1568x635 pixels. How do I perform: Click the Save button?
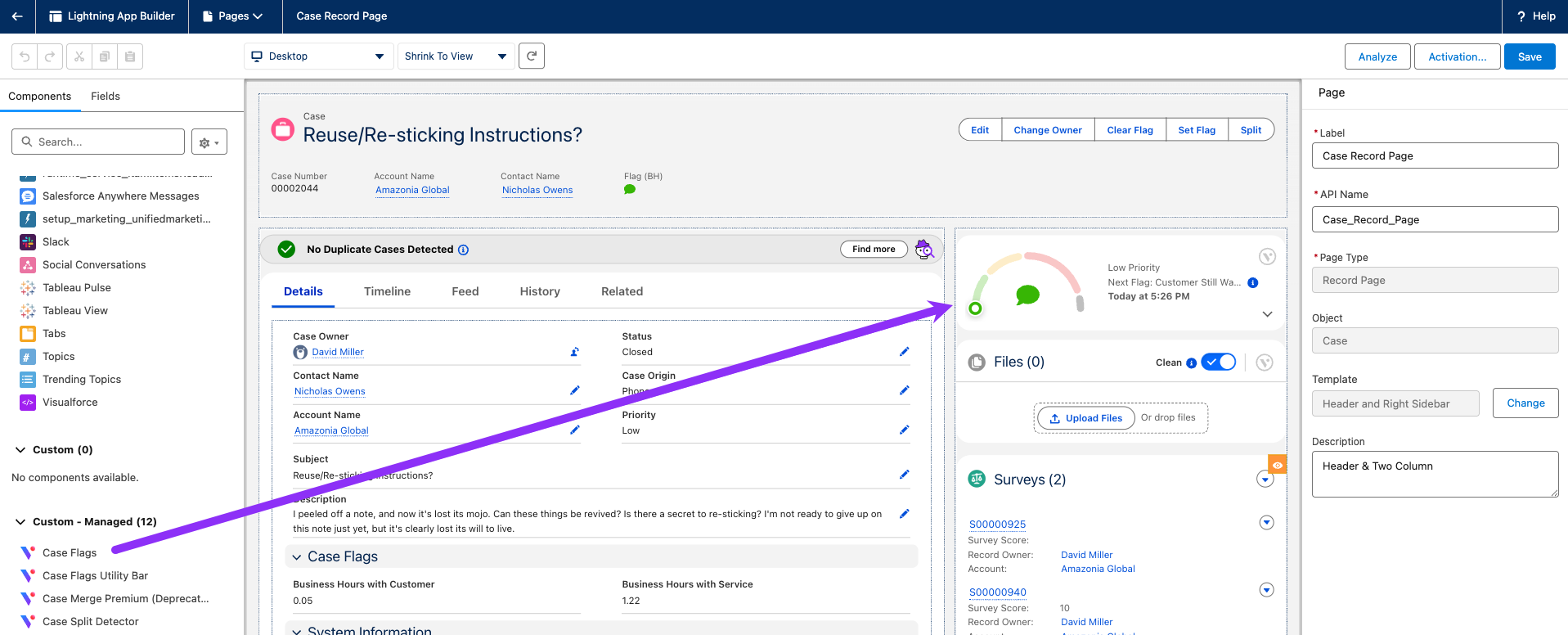[1530, 56]
